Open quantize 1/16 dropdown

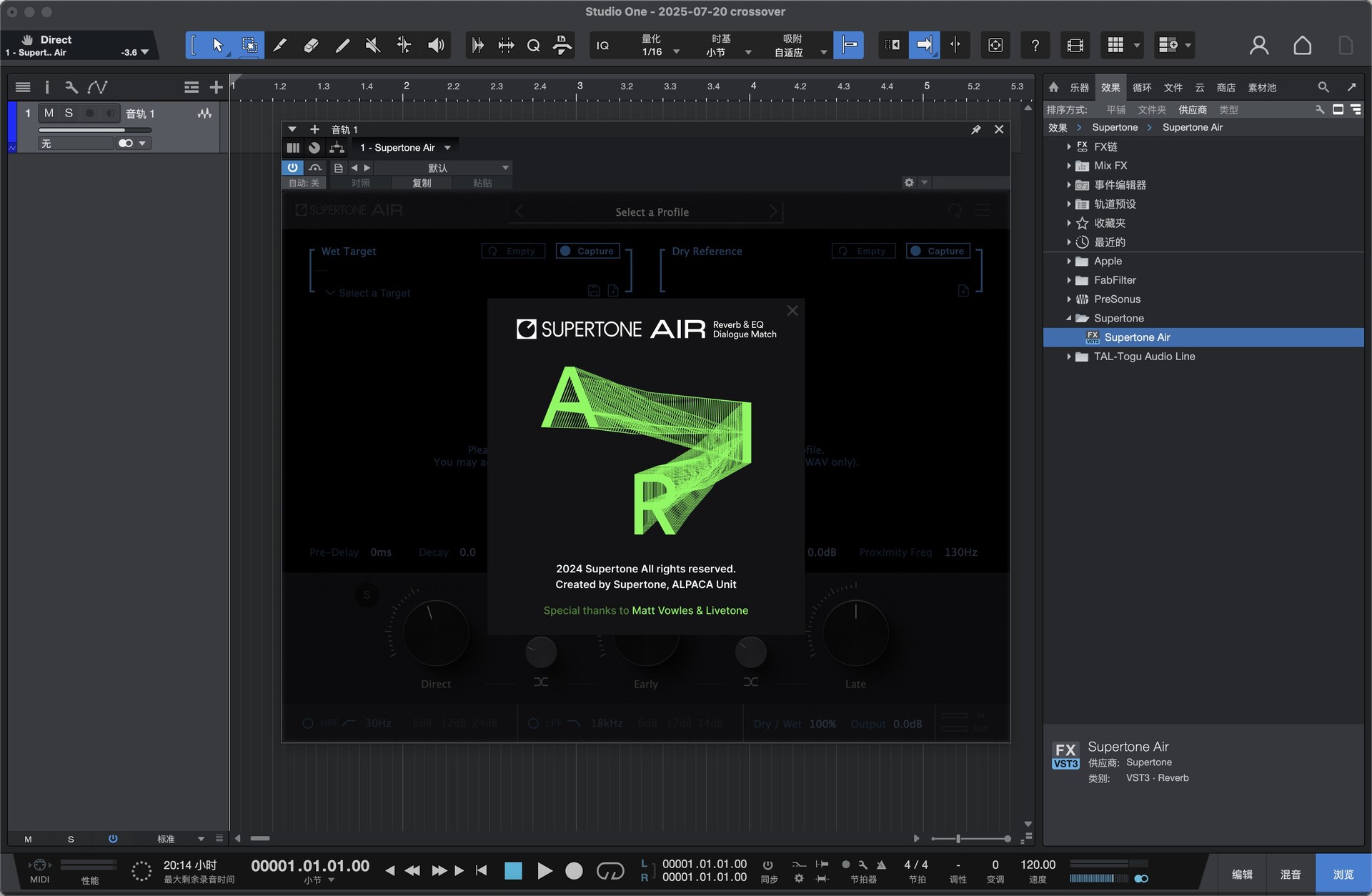click(660, 51)
